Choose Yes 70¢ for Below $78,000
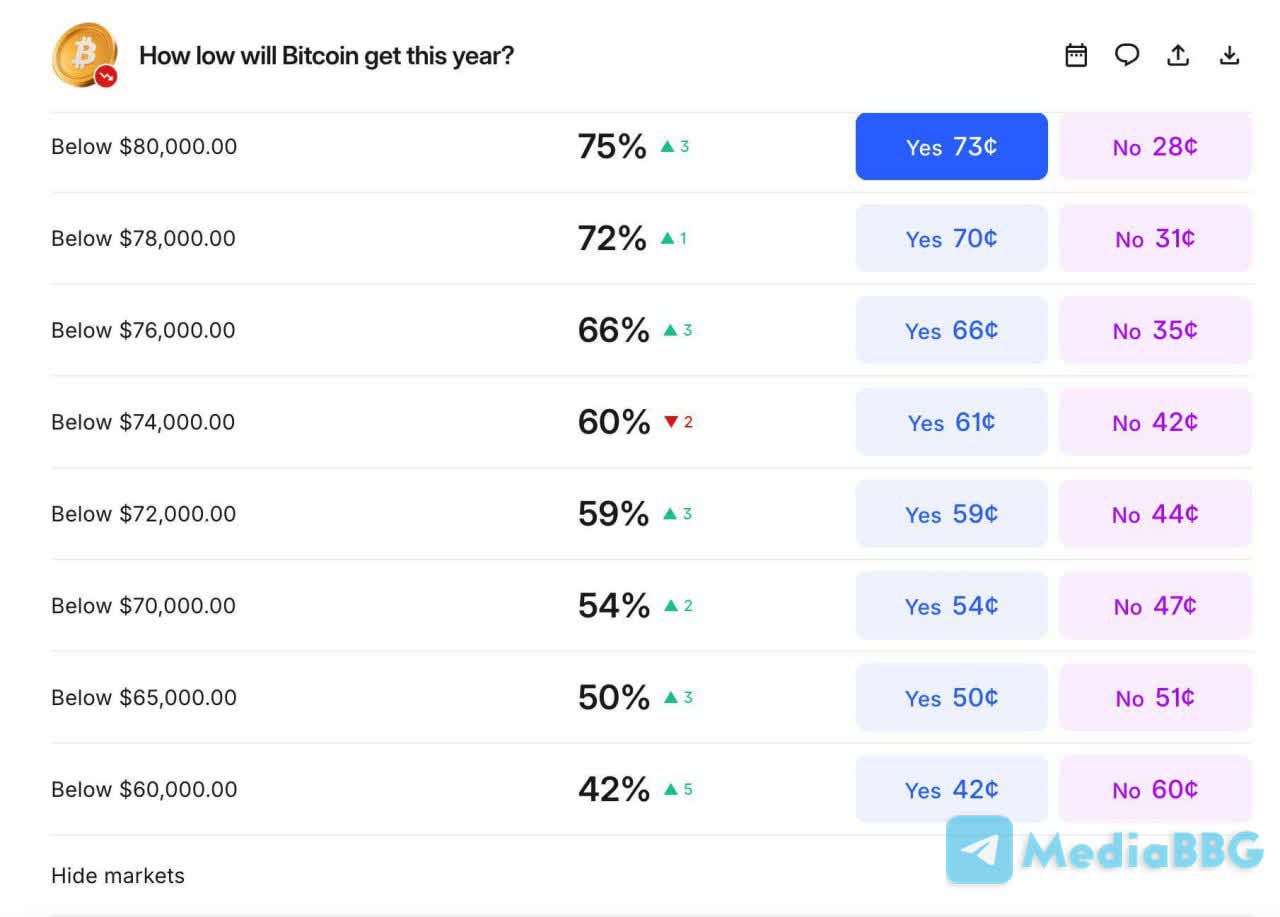Image resolution: width=1280 pixels, height=917 pixels. 951,239
